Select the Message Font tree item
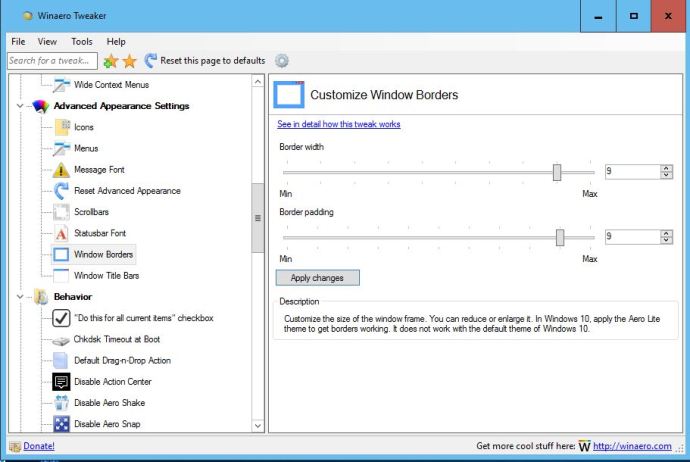This screenshot has height=462, width=690. tap(99, 169)
